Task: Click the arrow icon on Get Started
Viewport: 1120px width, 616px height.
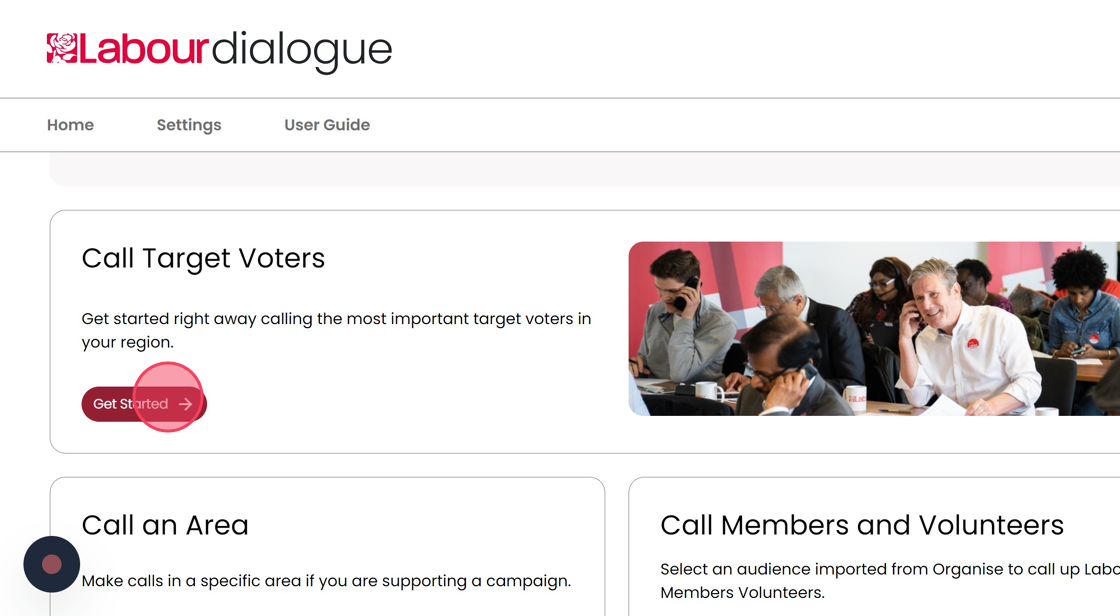Action: click(186, 404)
